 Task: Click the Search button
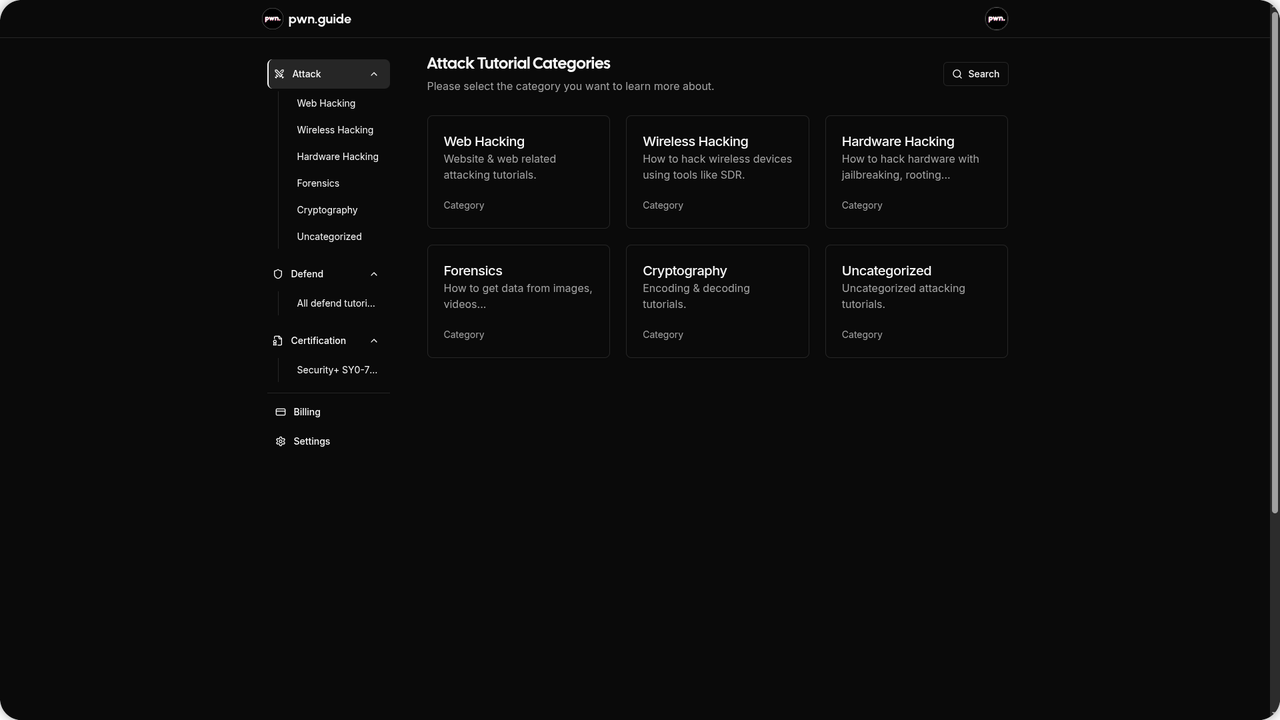[975, 73]
